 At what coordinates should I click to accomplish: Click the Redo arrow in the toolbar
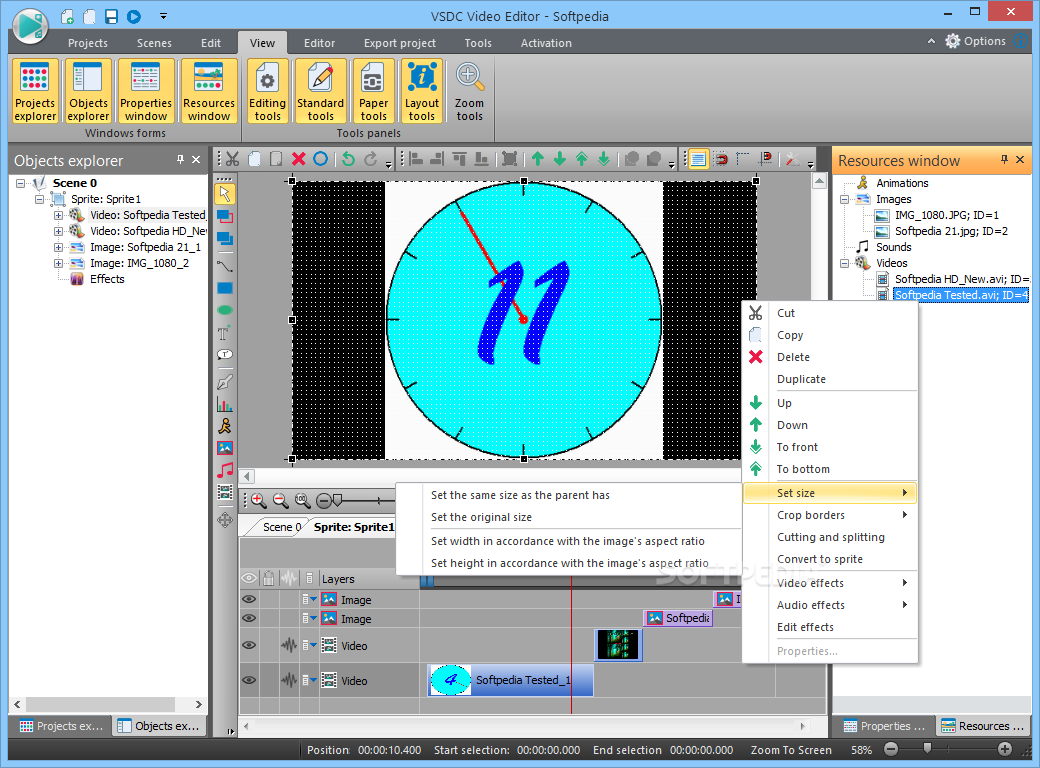click(370, 159)
